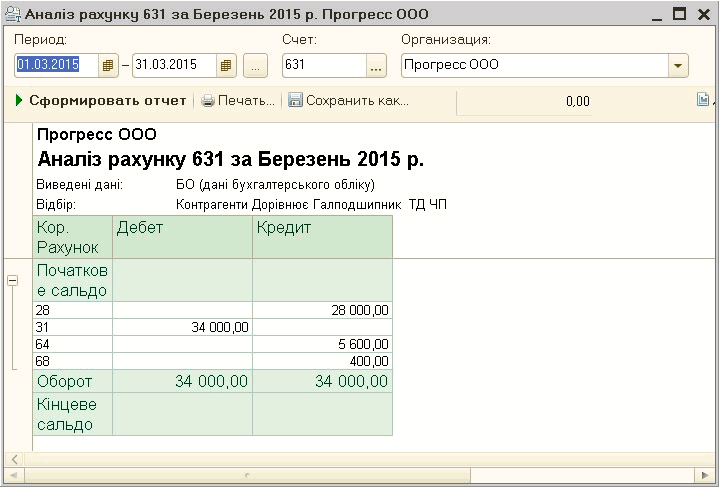Image resolution: width=719 pixels, height=487 pixels.
Task: Click the bottom scrollbar's right arrow
Action: pyautogui.click(x=705, y=475)
